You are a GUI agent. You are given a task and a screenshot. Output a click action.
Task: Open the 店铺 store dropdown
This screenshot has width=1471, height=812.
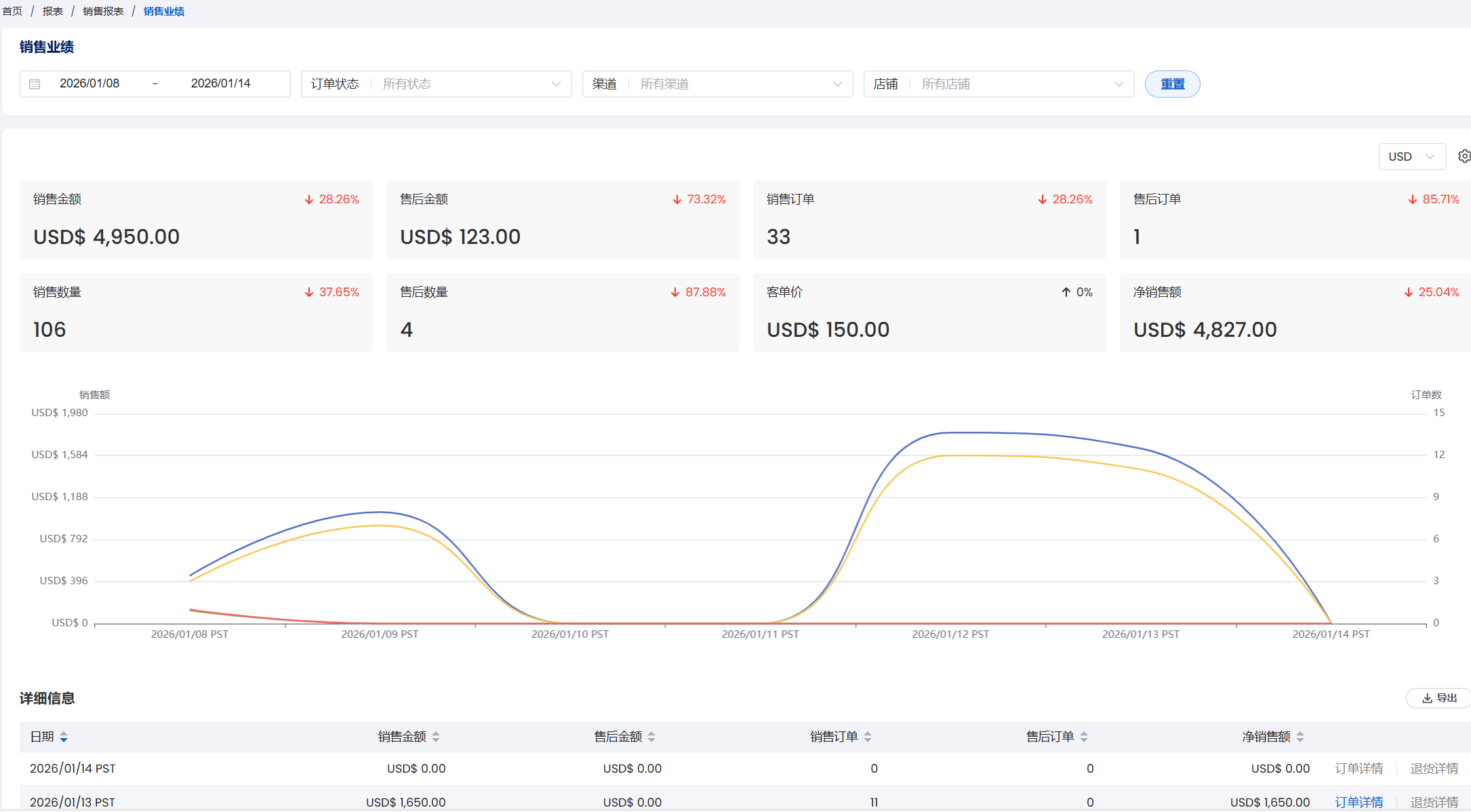click(x=999, y=84)
